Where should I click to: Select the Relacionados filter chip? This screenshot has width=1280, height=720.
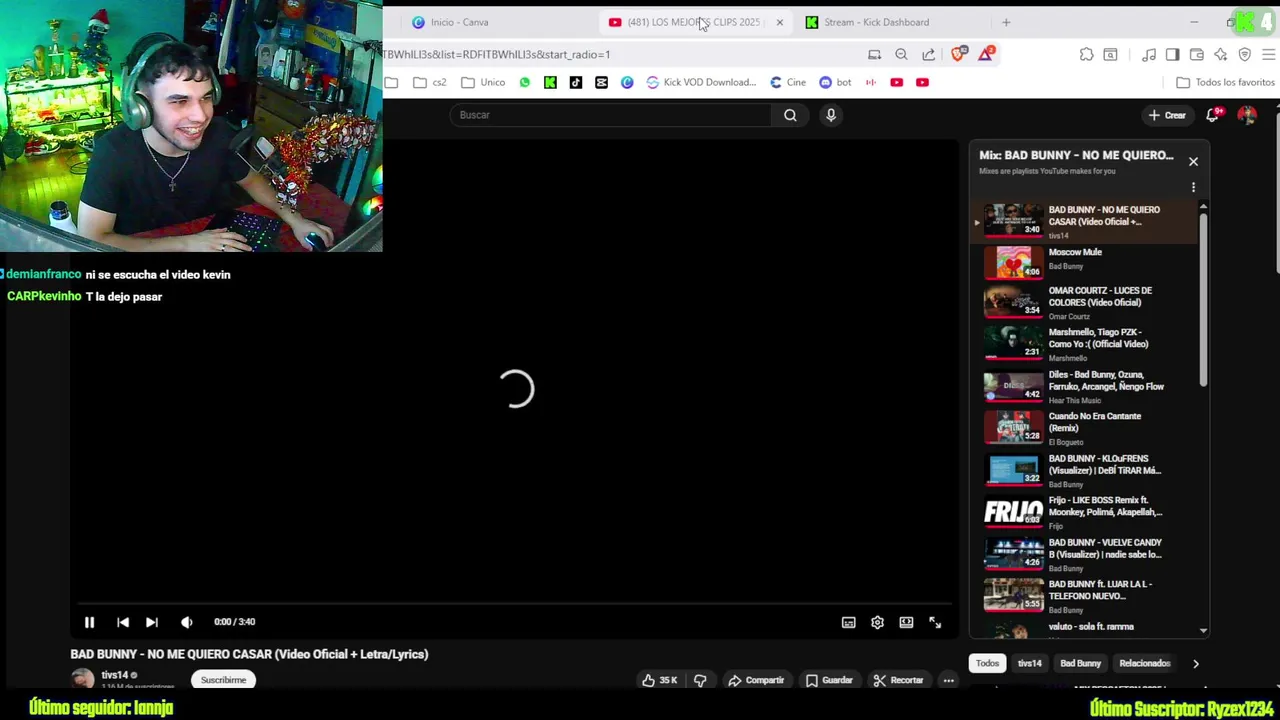[x=1144, y=663]
